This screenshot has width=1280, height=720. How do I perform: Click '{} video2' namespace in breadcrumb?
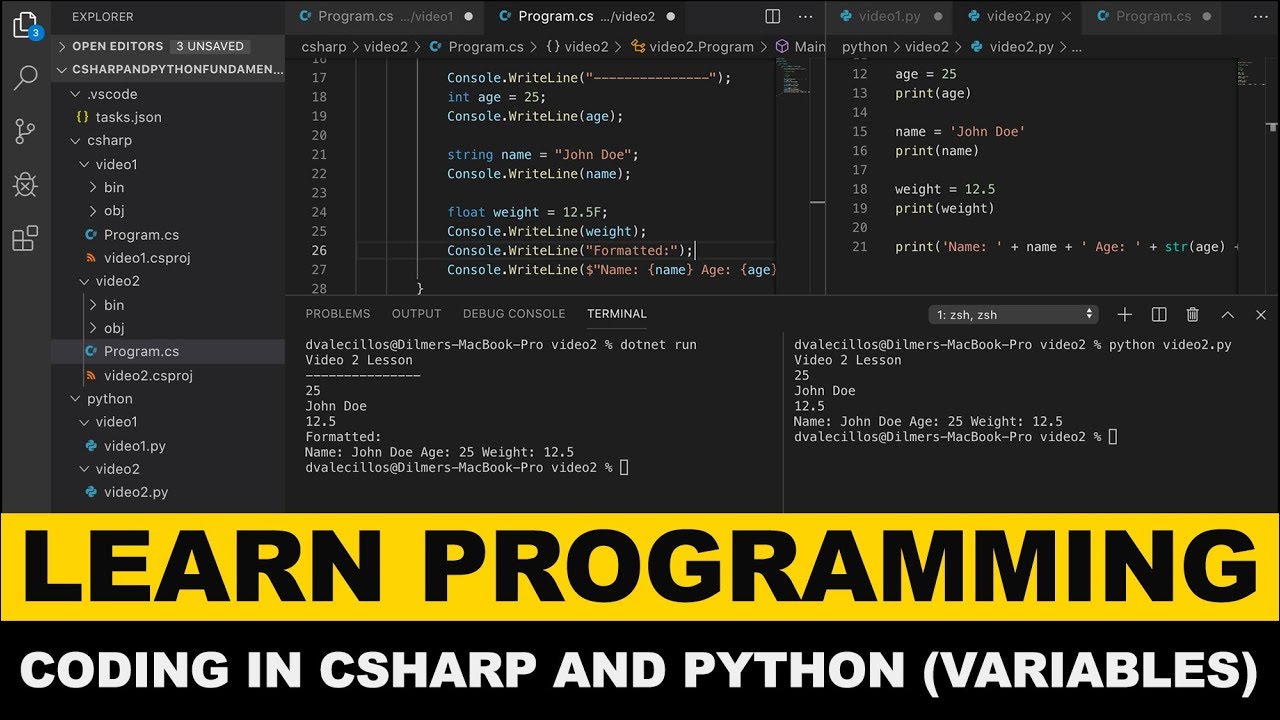[x=577, y=47]
